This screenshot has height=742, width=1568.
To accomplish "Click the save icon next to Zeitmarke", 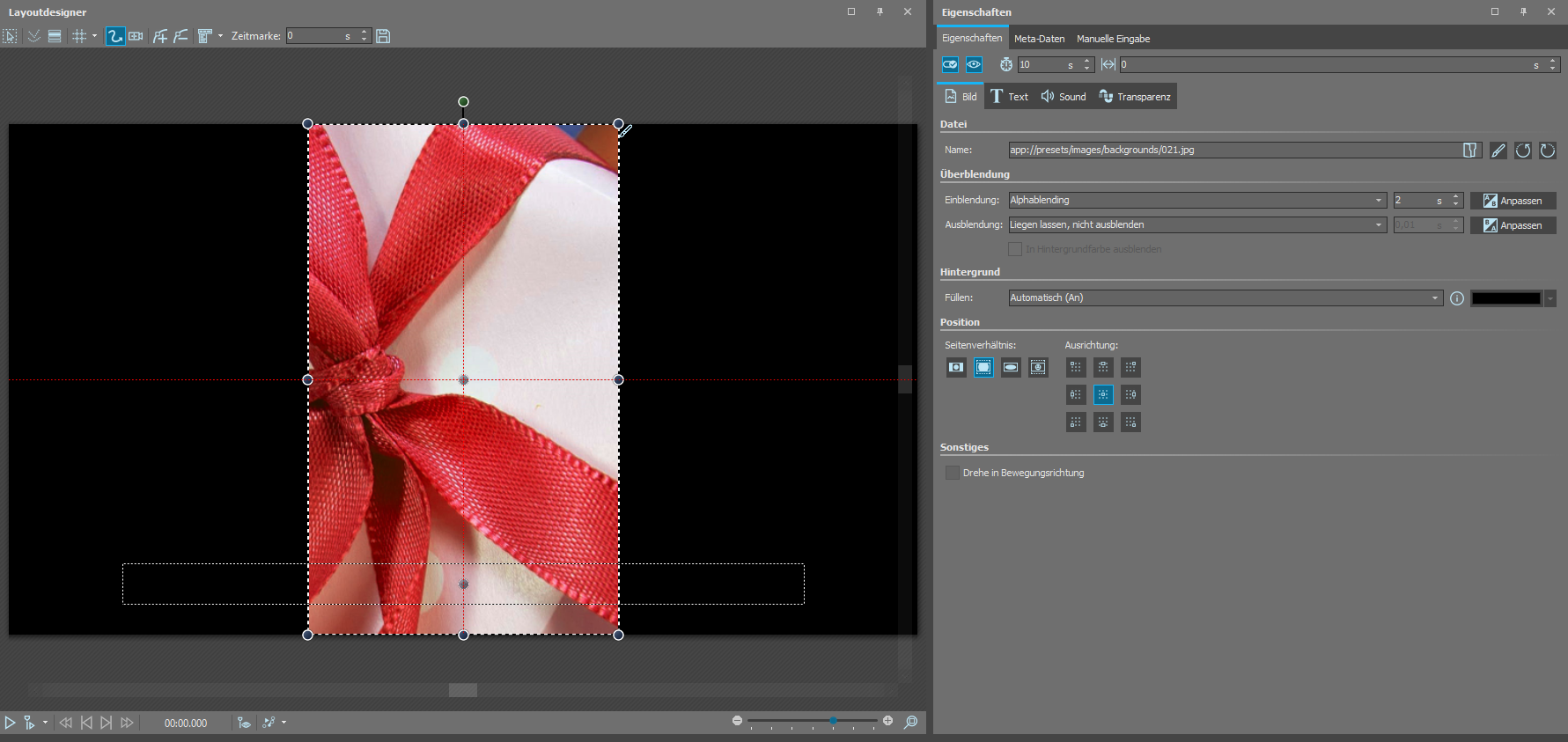I will tap(383, 36).
